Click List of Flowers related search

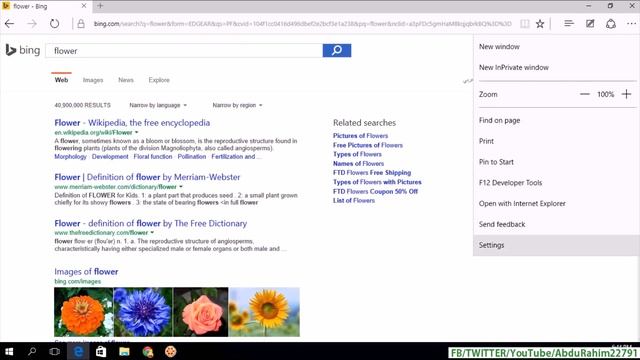click(354, 200)
